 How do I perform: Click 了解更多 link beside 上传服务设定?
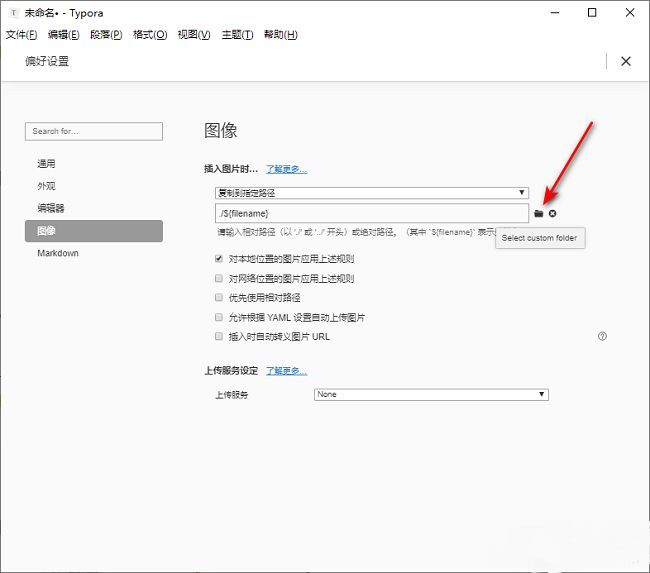(286, 371)
